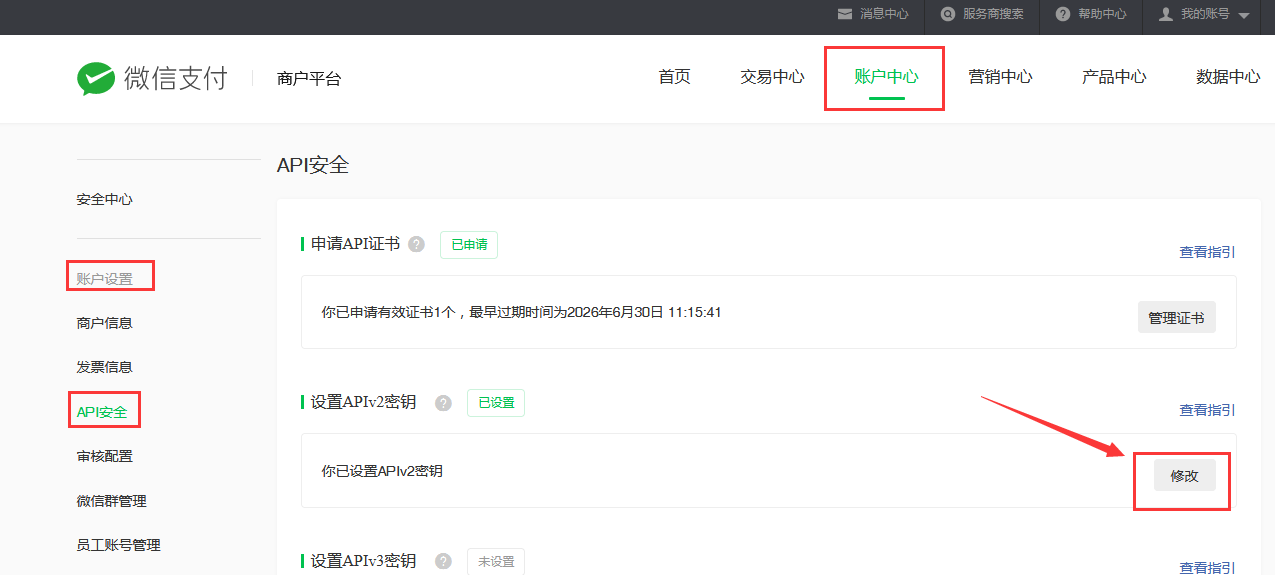The width and height of the screenshot is (1275, 575).
Task: Click the 我的账号 user icon
Action: click(1165, 14)
